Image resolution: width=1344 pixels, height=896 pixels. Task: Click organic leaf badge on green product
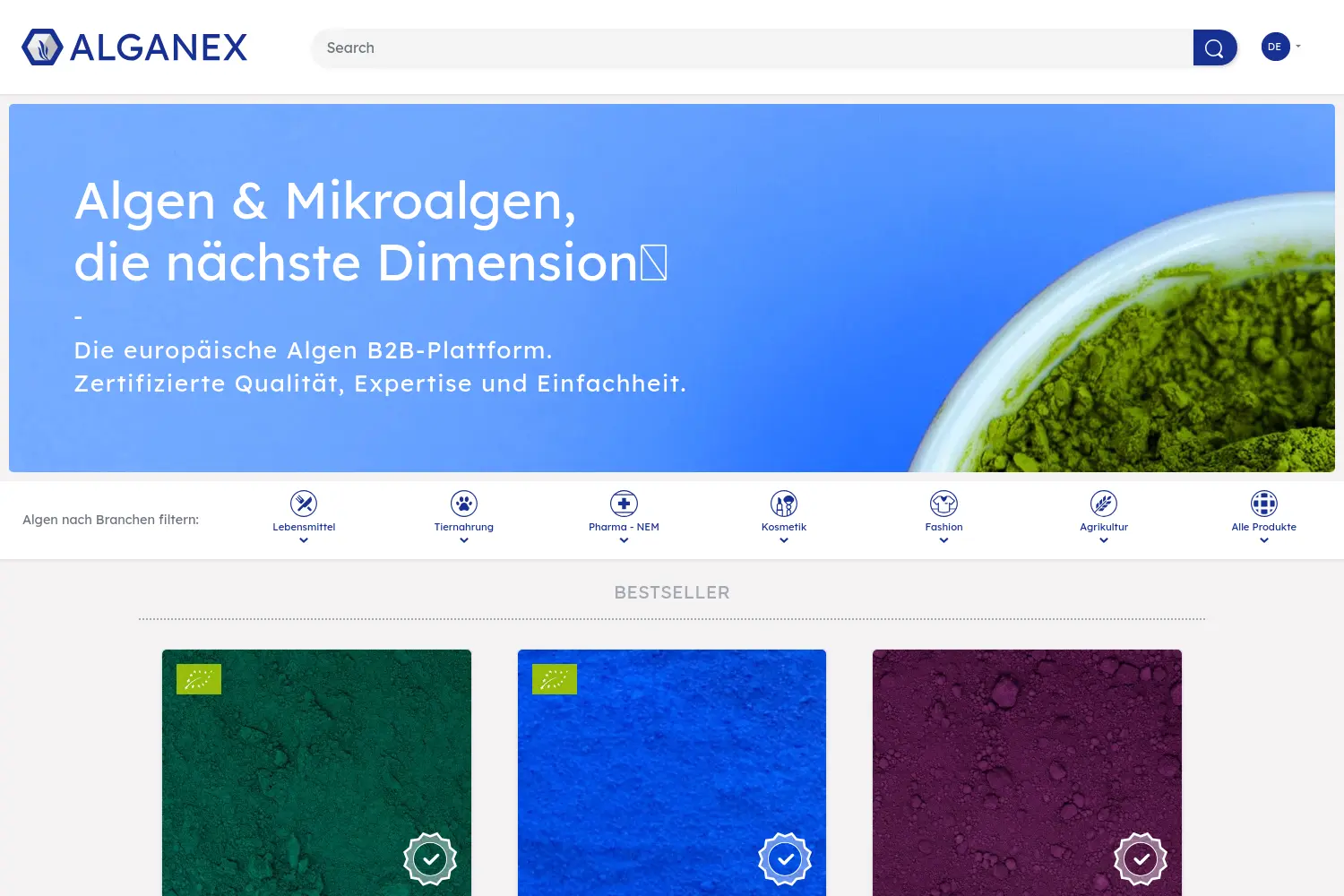click(199, 679)
